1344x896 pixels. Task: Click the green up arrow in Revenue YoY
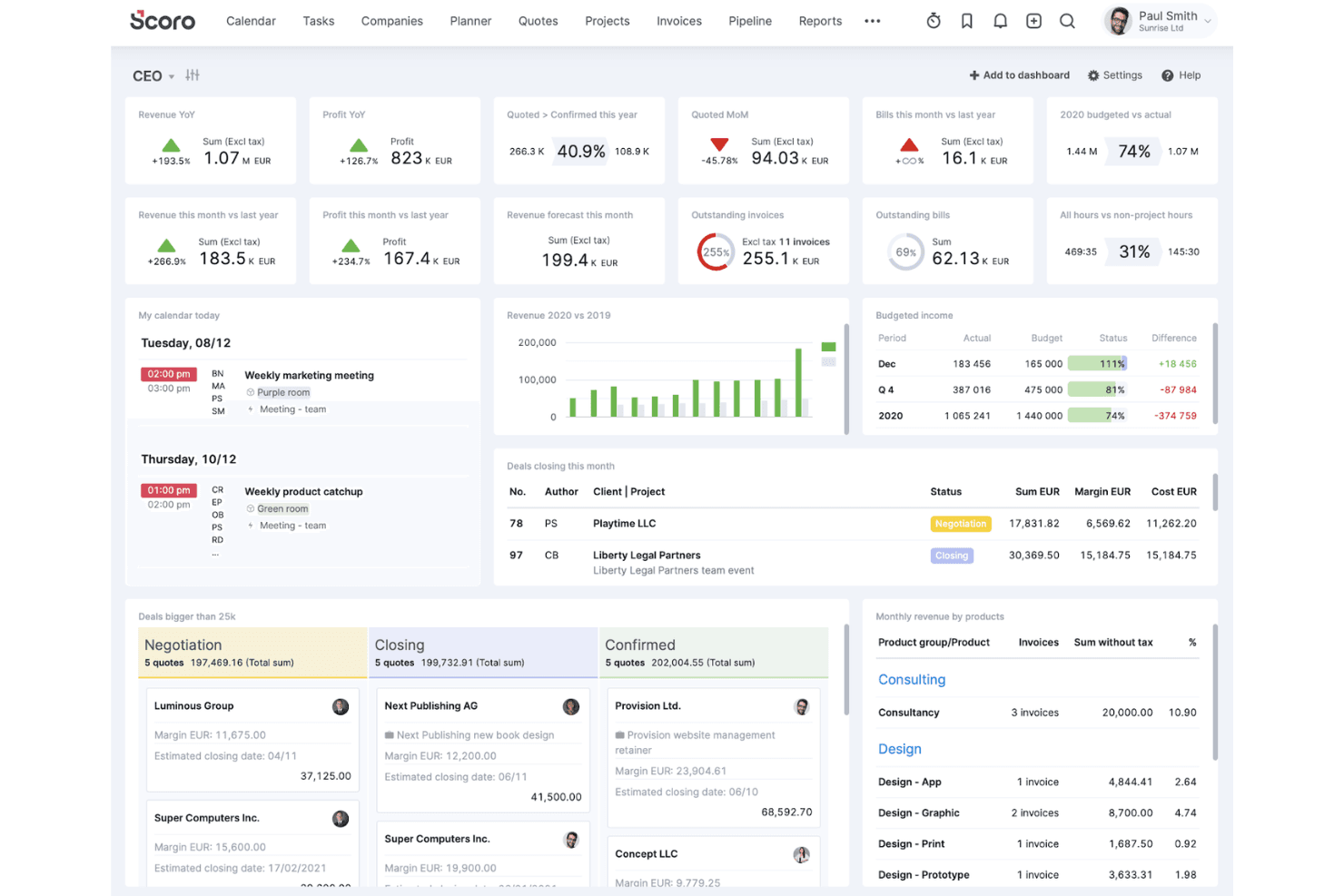171,144
